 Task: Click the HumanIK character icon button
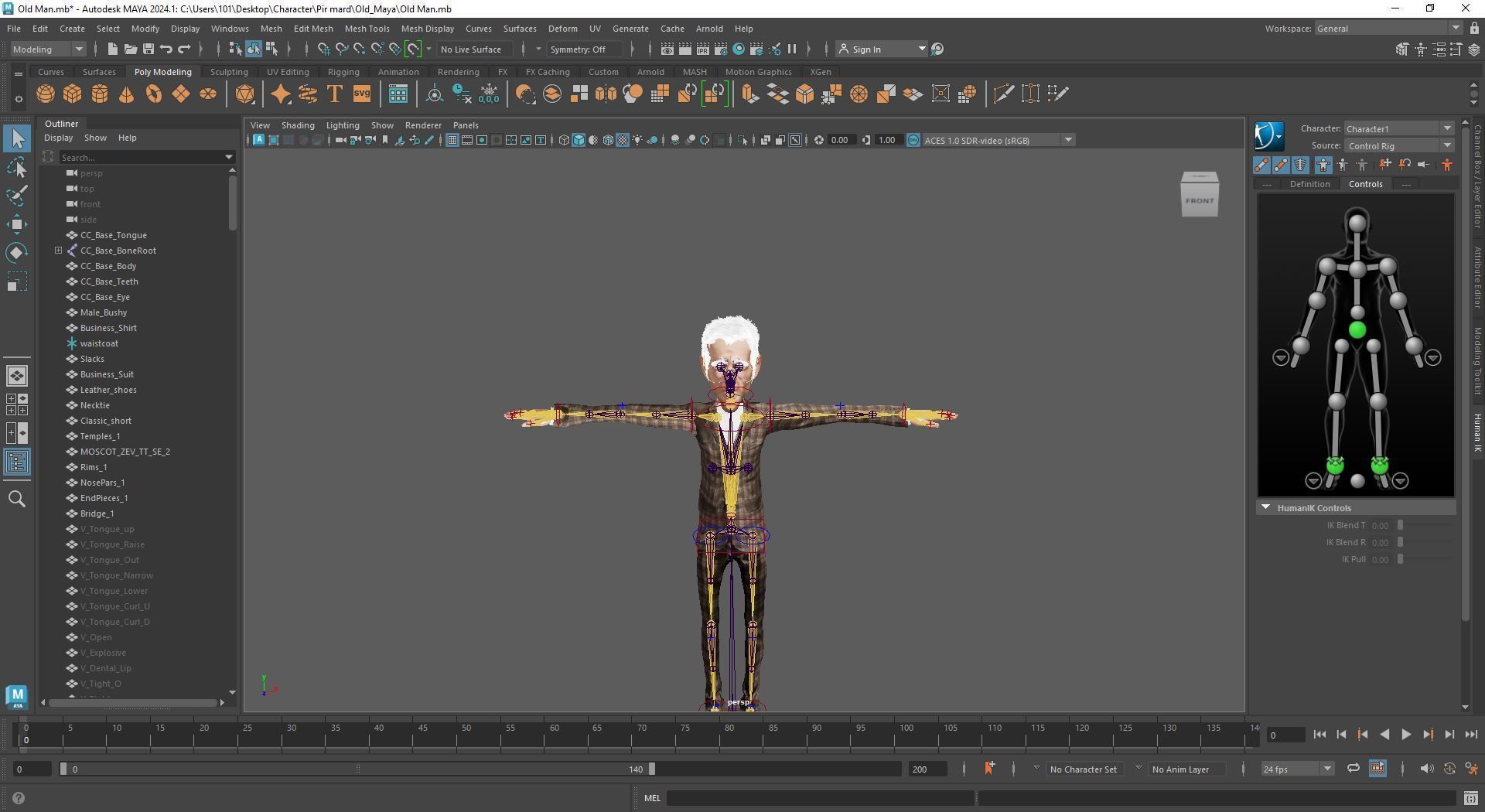point(1268,136)
